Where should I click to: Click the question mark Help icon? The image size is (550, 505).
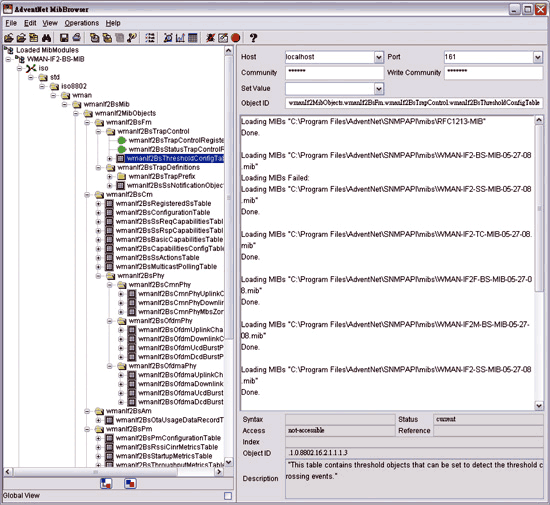(x=253, y=38)
